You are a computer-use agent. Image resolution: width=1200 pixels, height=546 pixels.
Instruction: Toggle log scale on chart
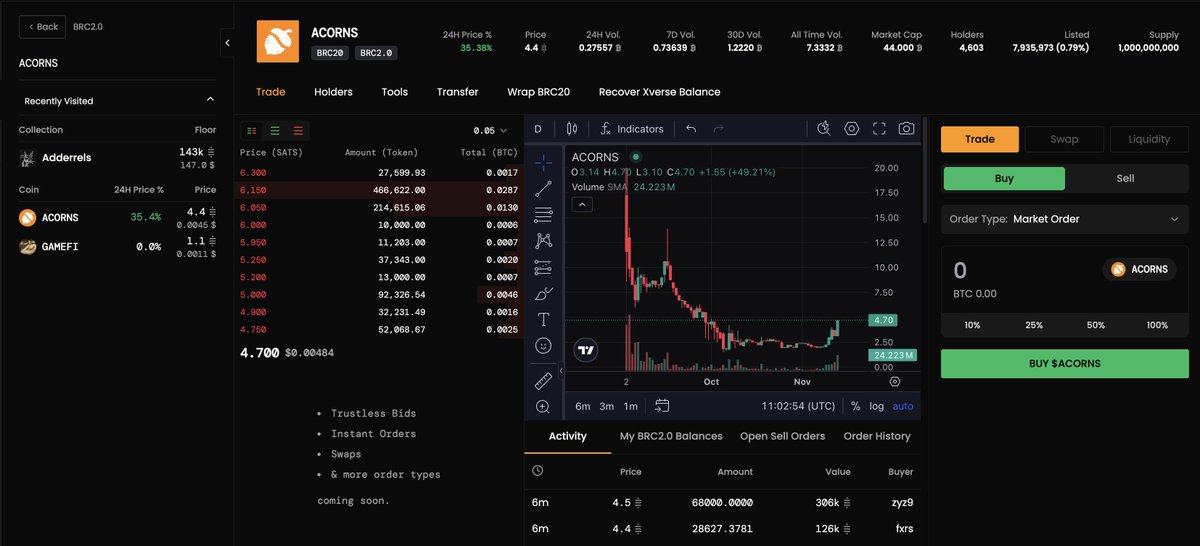coord(876,406)
